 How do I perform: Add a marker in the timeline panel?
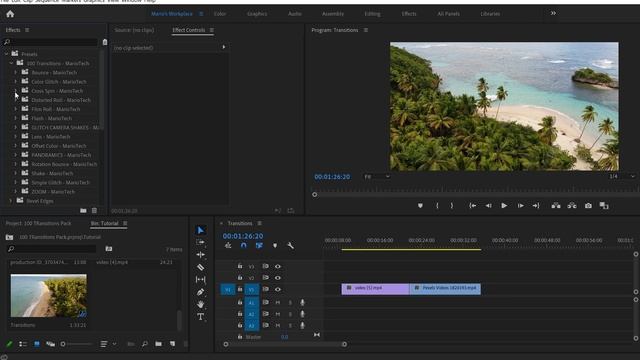pyautogui.click(x=275, y=245)
